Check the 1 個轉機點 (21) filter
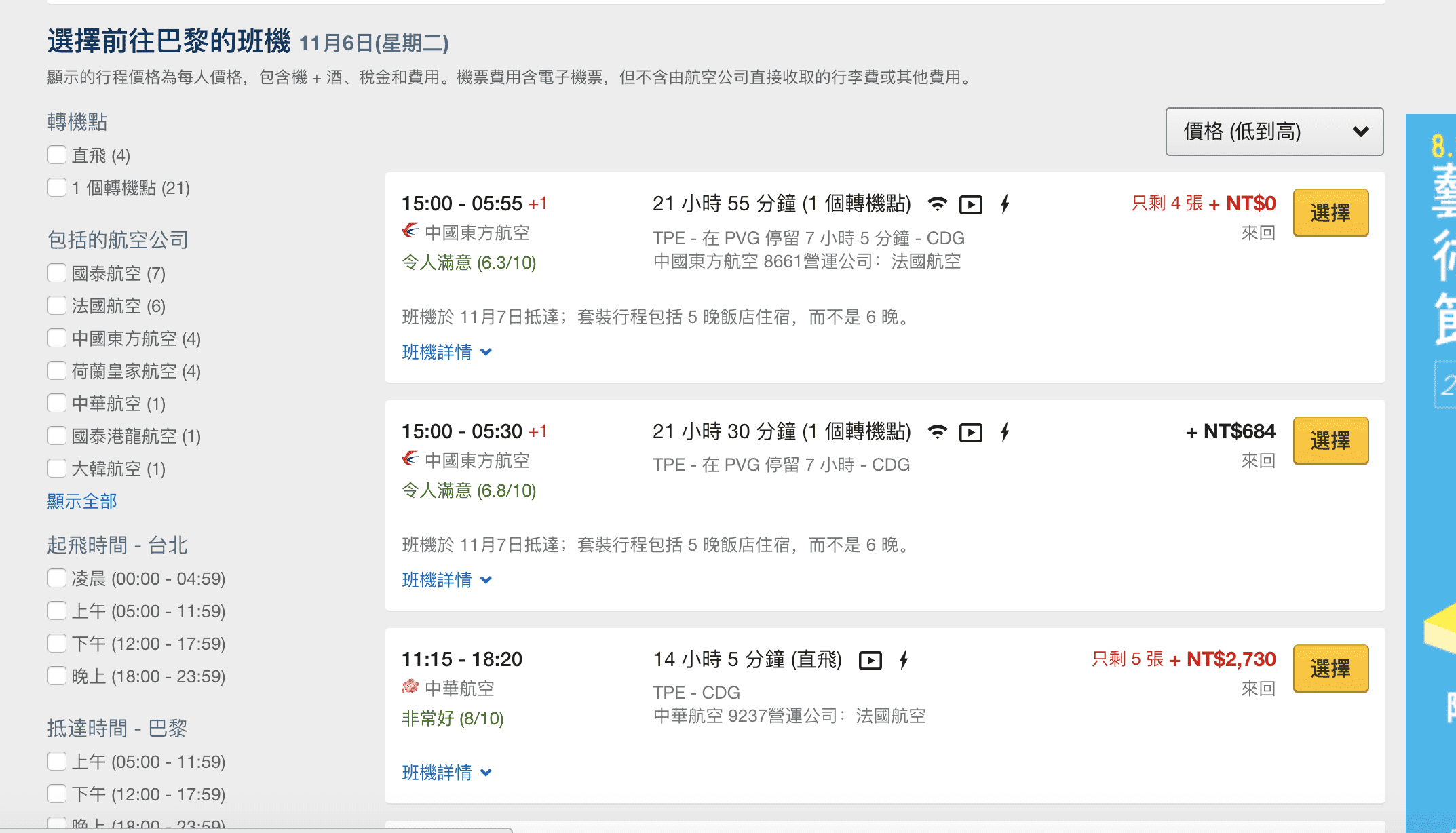Screen dimensions: 1456x833 pyautogui.click(x=57, y=187)
